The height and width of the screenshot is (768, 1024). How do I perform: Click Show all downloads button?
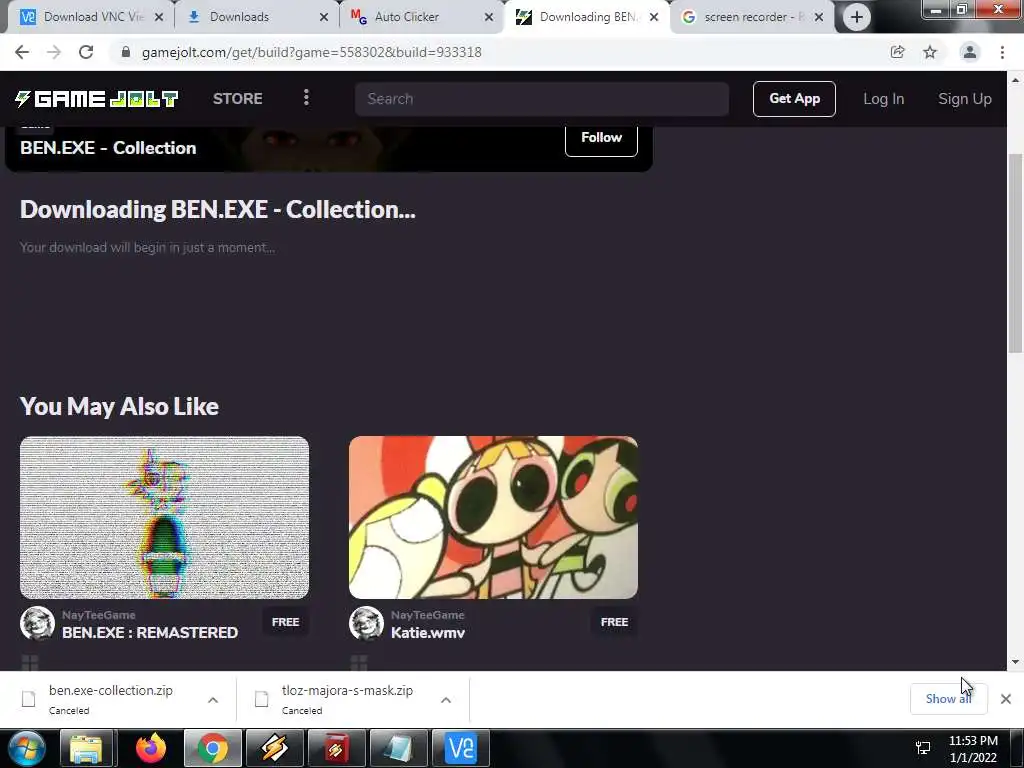(x=948, y=699)
